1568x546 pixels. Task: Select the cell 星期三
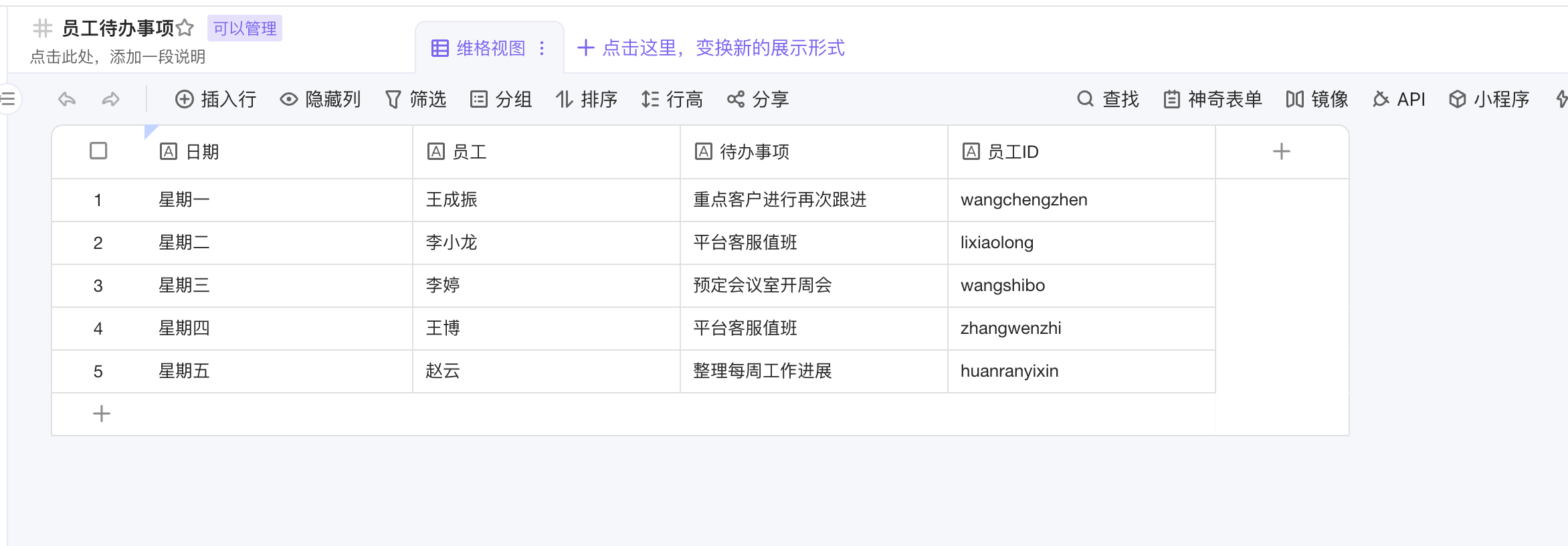coord(279,286)
